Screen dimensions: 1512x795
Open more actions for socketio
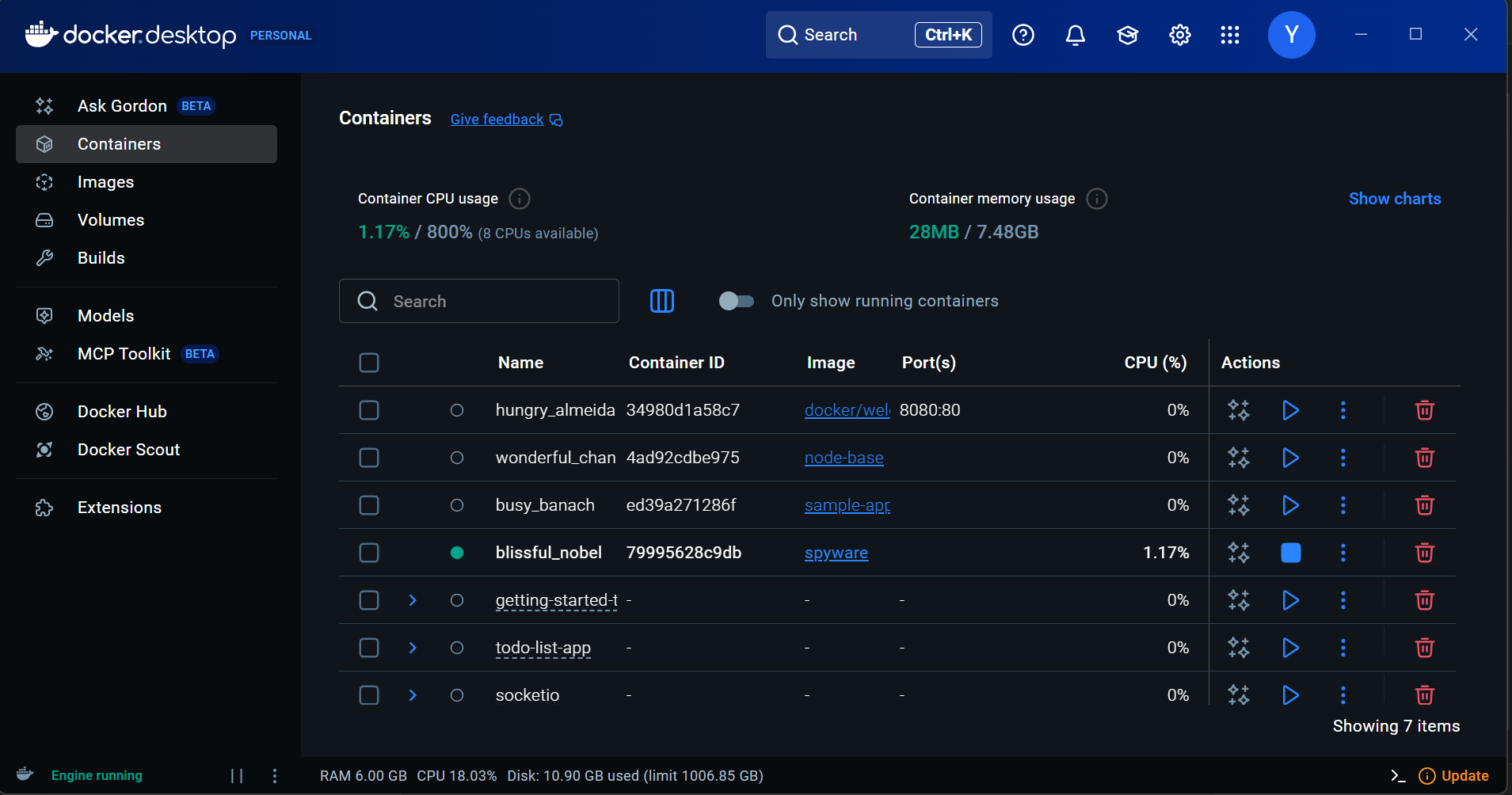pos(1343,695)
